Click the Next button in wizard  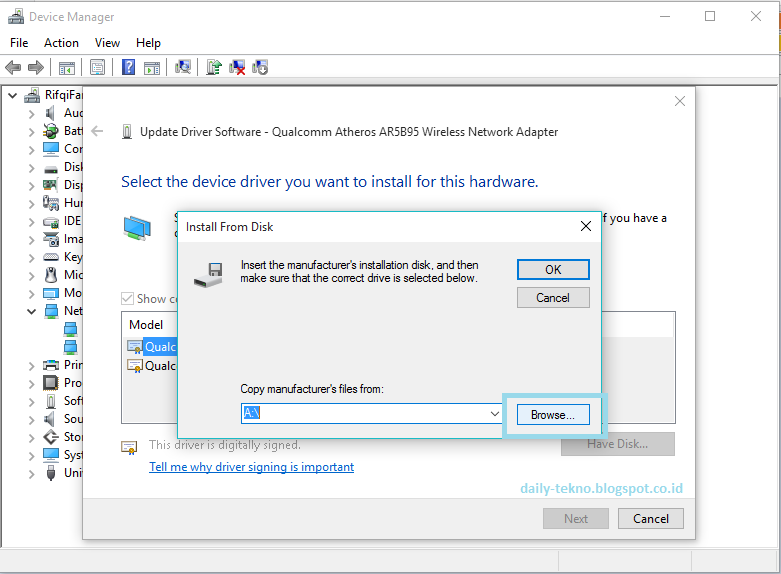[x=576, y=519]
